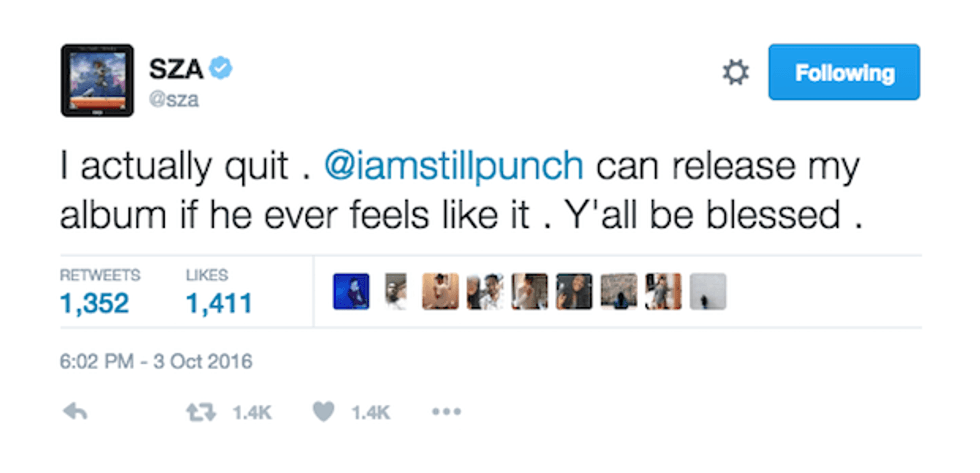This screenshot has width=980, height=473.
Task: Like the tweet with the heart icon
Action: (324, 412)
